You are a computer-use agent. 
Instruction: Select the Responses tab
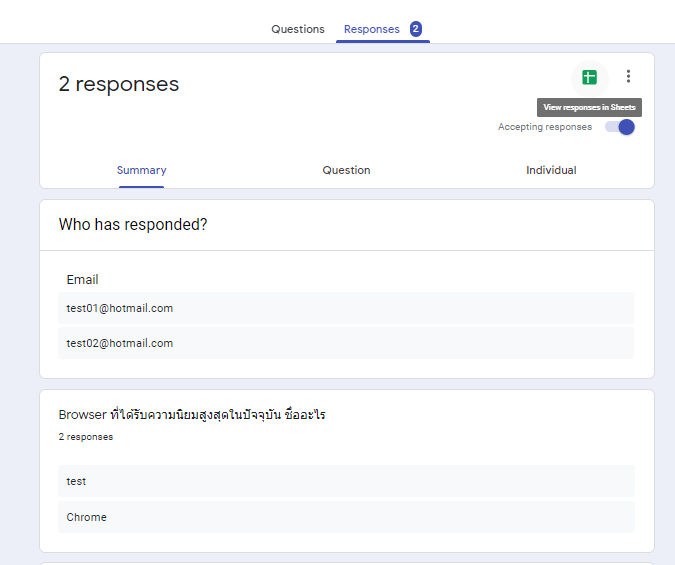coord(371,29)
